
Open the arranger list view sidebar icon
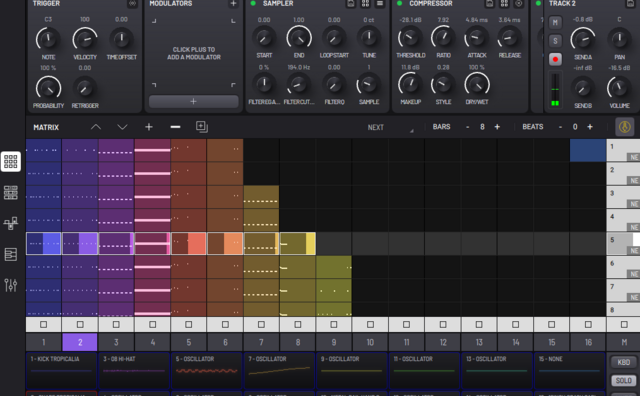[11, 254]
